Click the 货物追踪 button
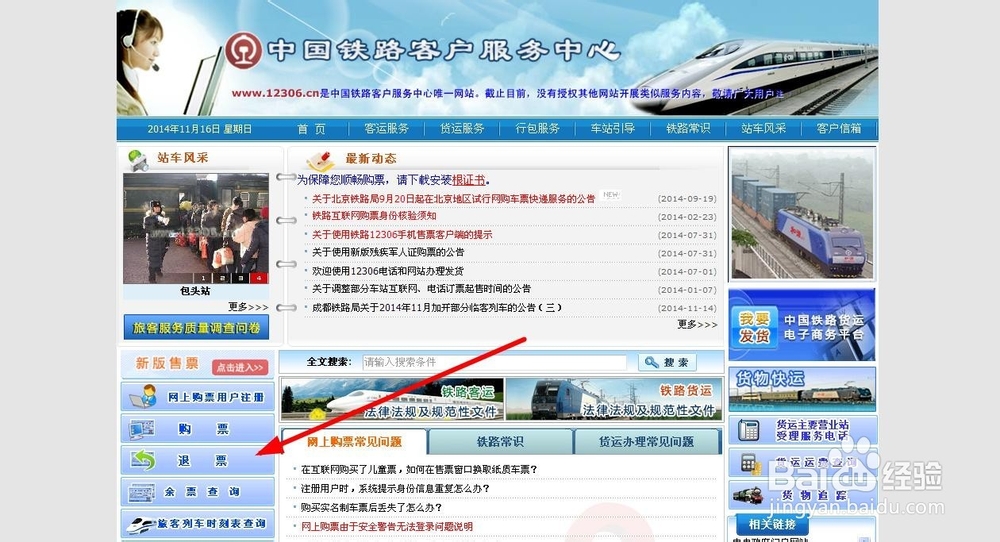 (803, 495)
